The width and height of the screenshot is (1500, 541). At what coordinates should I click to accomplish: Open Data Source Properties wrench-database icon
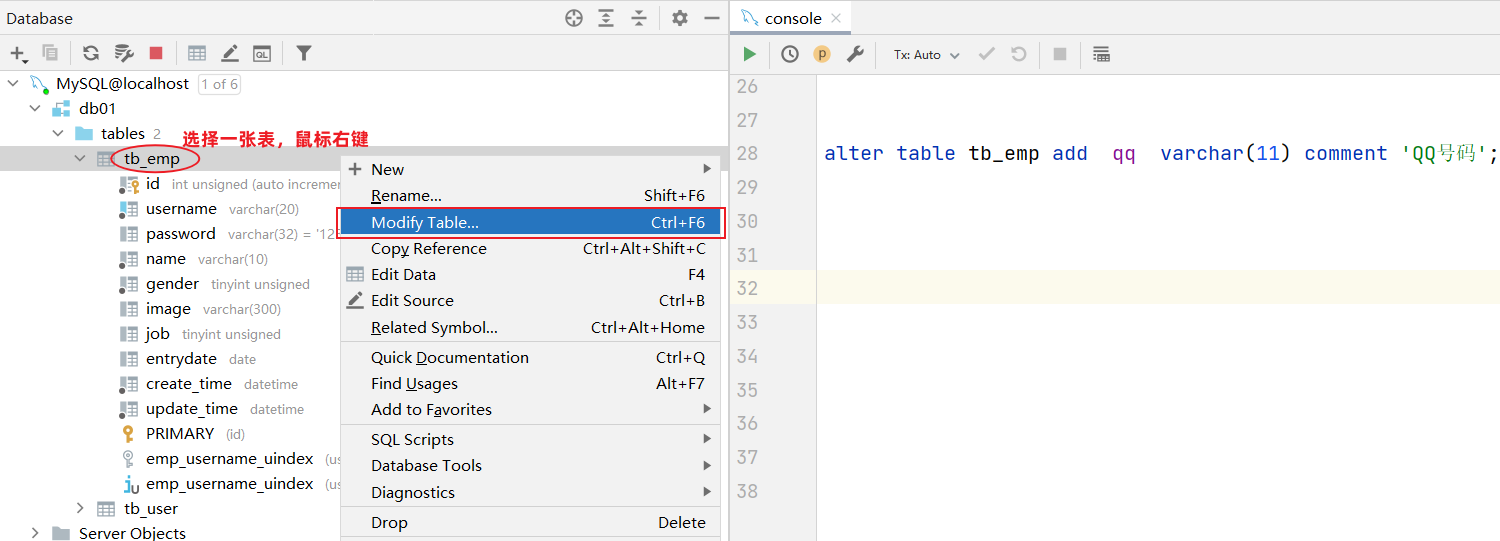[124, 53]
